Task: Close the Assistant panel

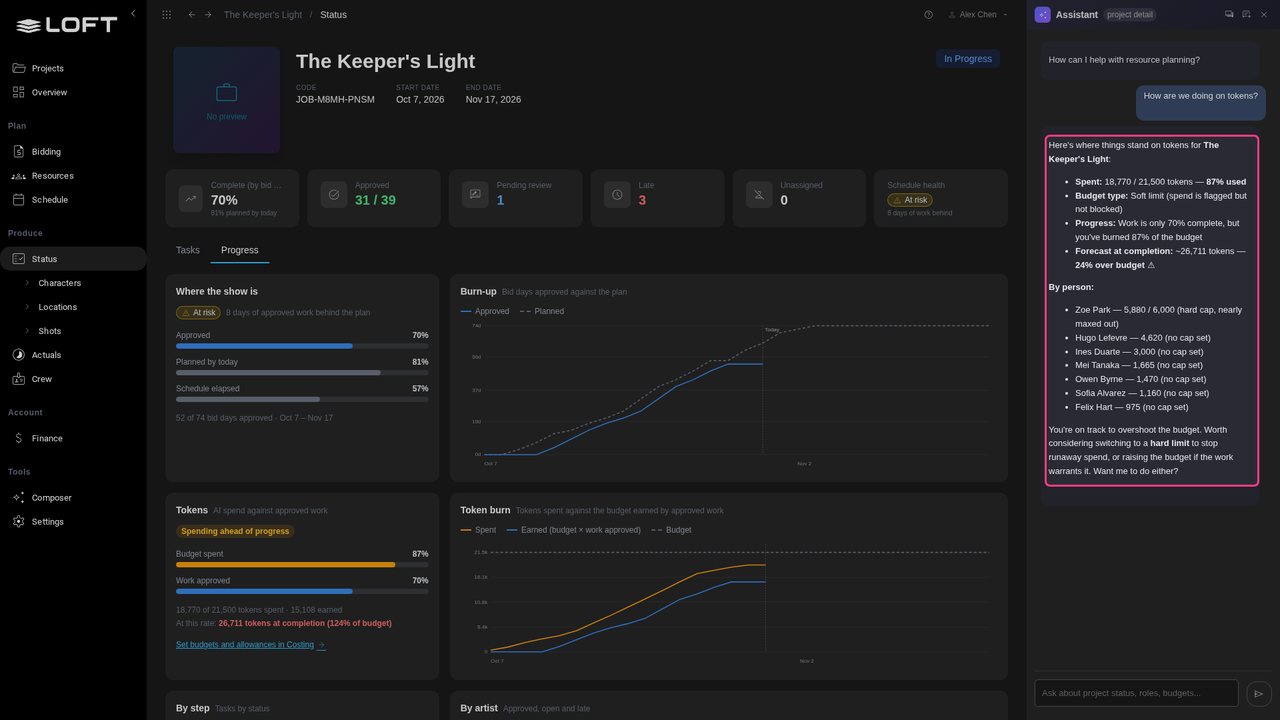Action: point(1264,14)
